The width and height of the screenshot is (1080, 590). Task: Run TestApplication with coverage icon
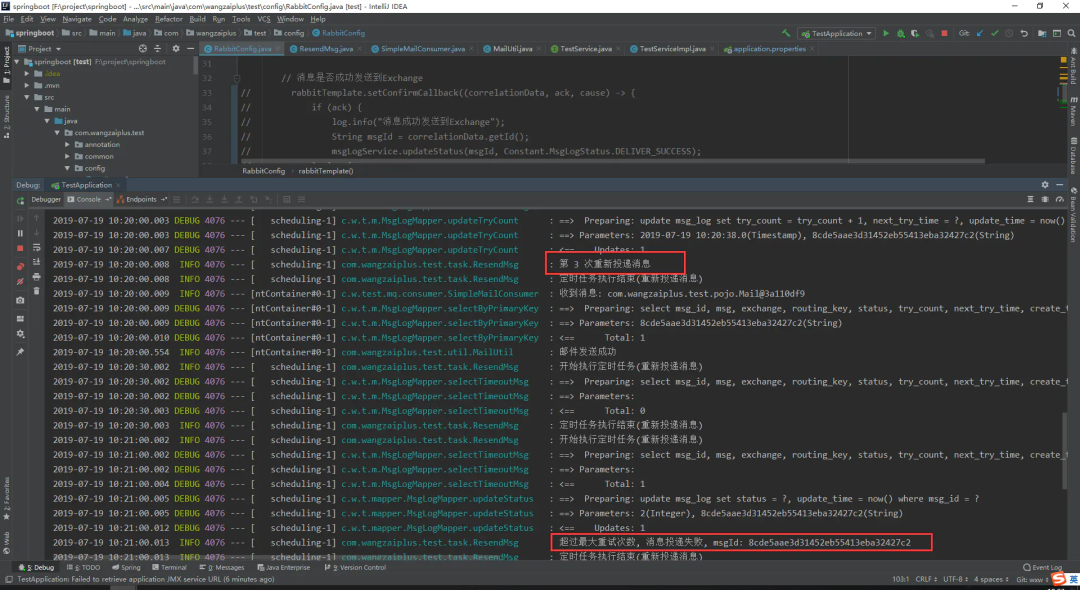point(915,33)
